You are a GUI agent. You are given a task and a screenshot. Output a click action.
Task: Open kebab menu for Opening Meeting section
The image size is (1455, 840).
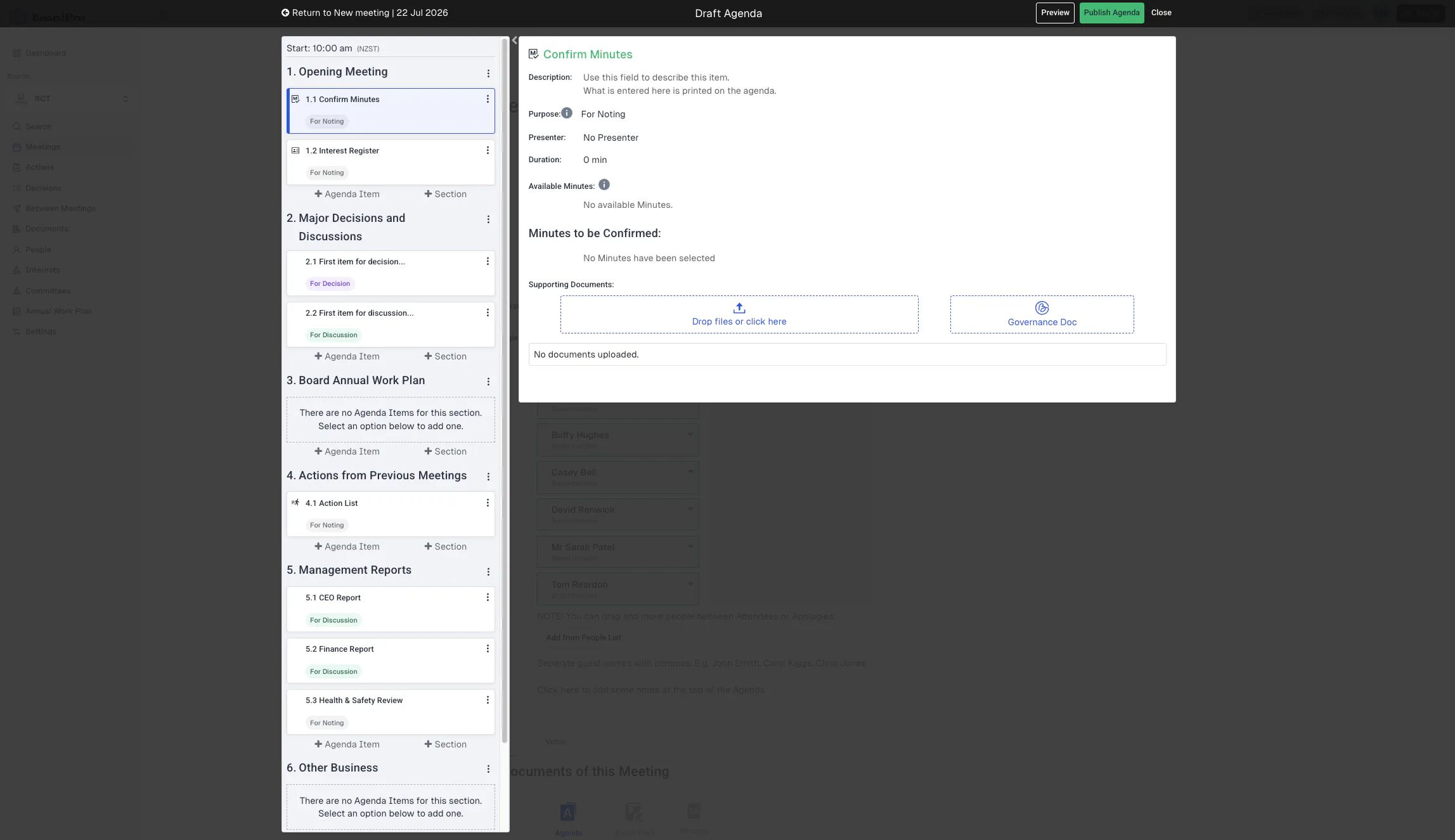(488, 74)
